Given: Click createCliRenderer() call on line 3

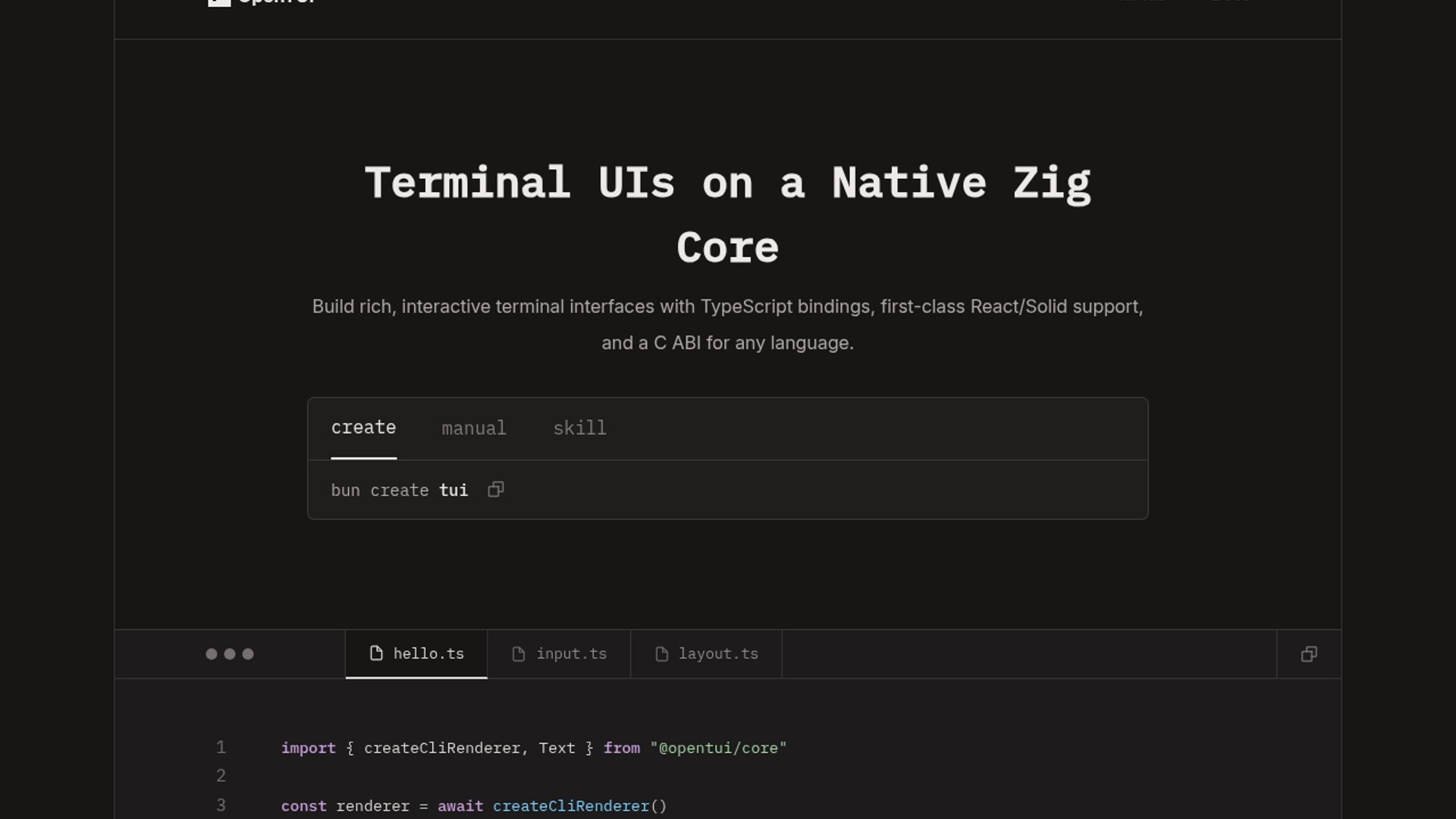Looking at the screenshot, I should [x=579, y=806].
